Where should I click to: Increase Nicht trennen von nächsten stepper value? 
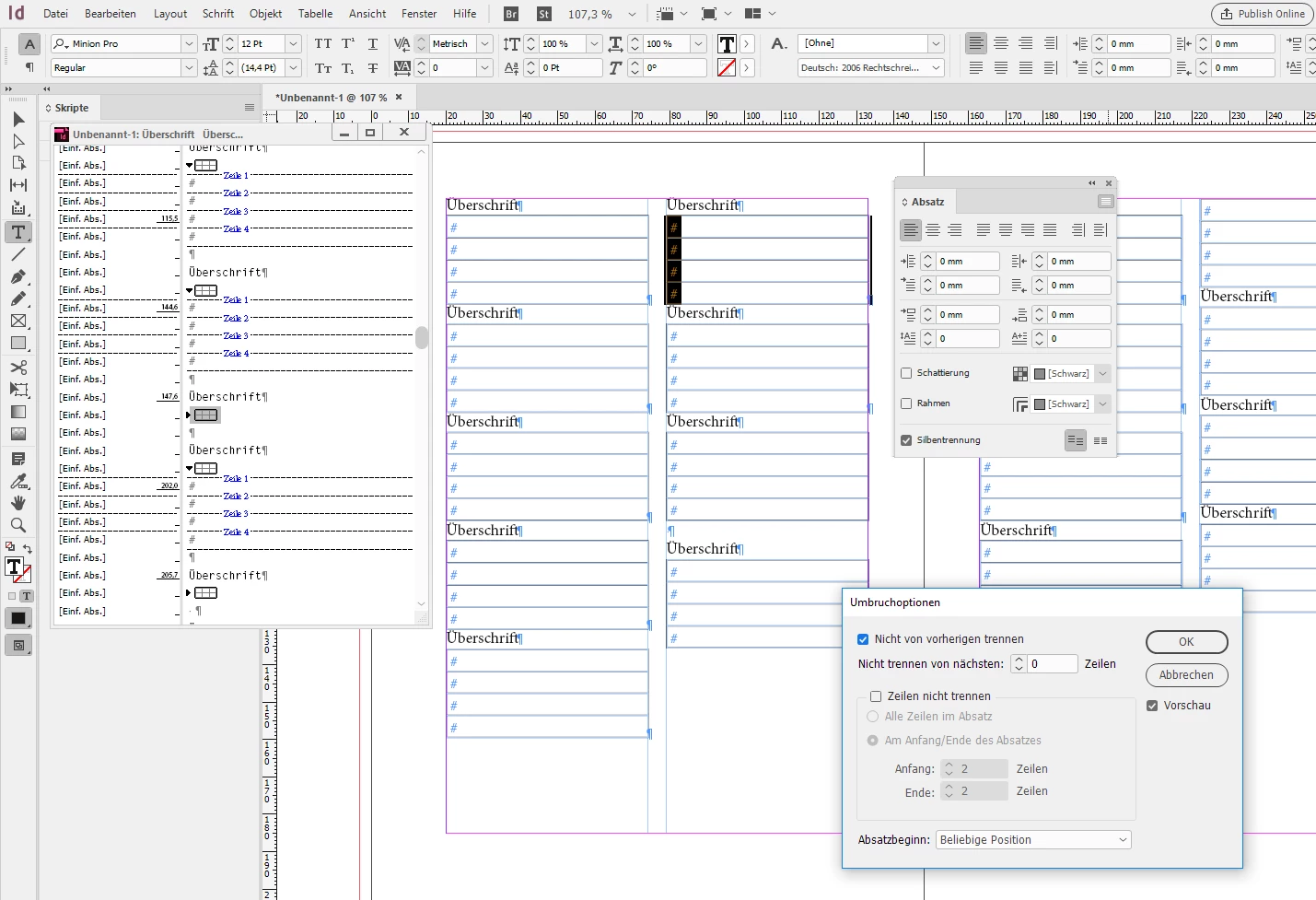coord(1019,660)
